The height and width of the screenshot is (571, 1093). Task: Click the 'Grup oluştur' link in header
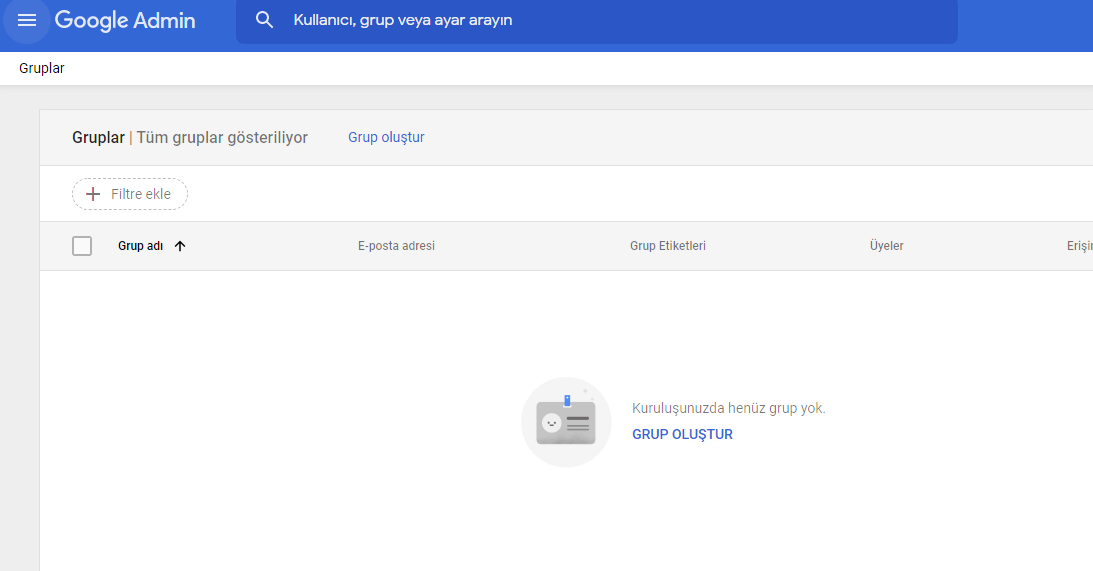[x=386, y=137]
